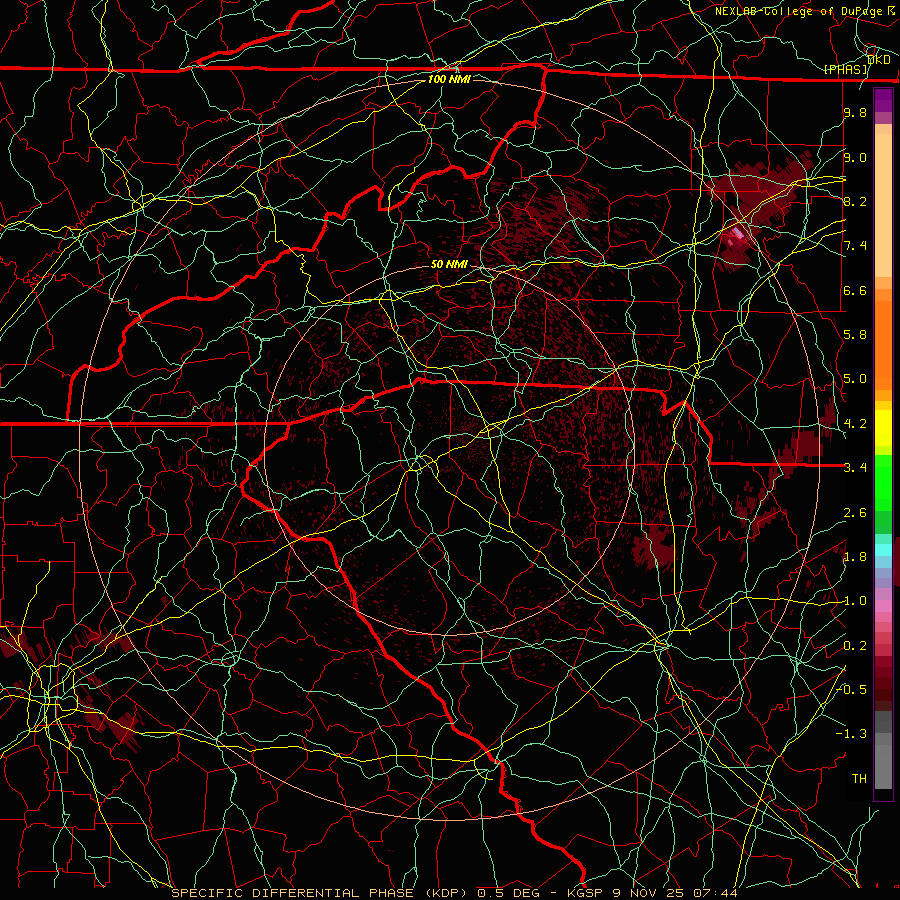Click the 7.4 legend value
The image size is (900, 900).
pos(855,246)
